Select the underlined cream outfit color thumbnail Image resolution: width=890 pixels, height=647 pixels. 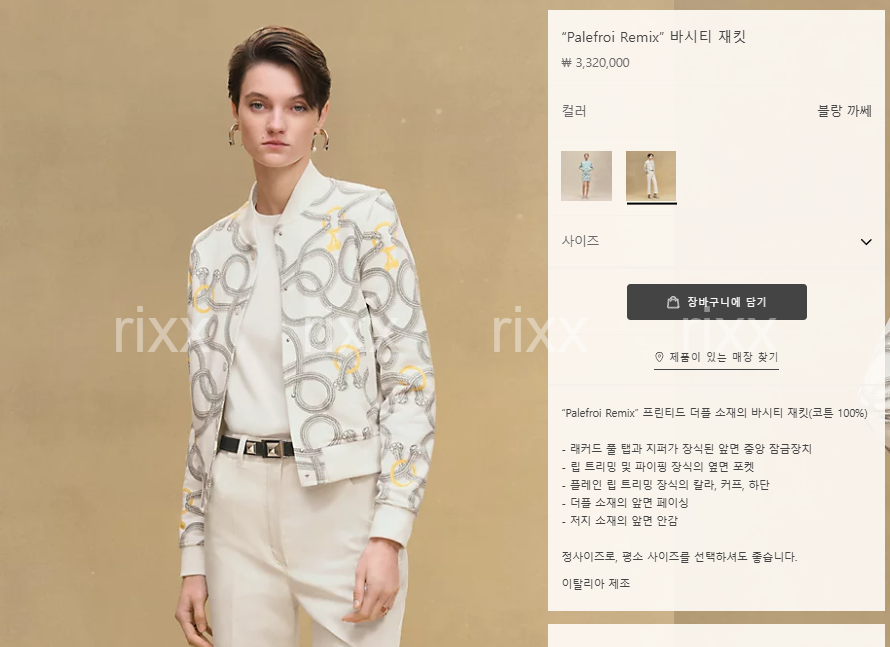651,176
